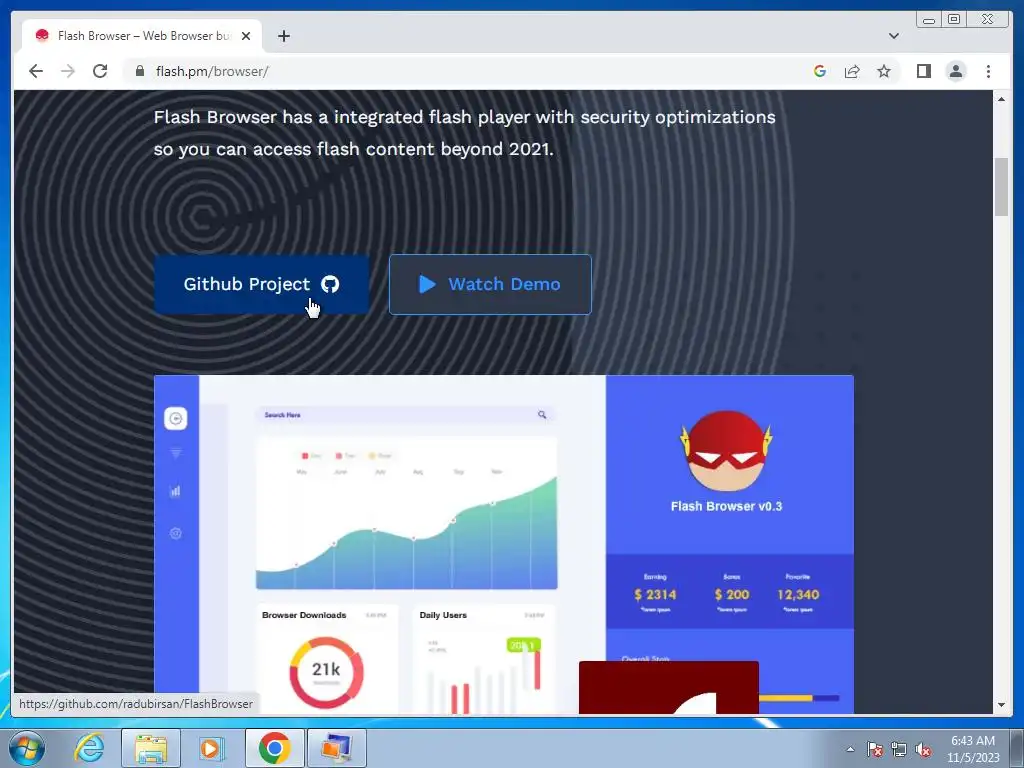This screenshot has width=1024, height=768.
Task: Click the Search Here field in the preview
Action: tap(405, 415)
